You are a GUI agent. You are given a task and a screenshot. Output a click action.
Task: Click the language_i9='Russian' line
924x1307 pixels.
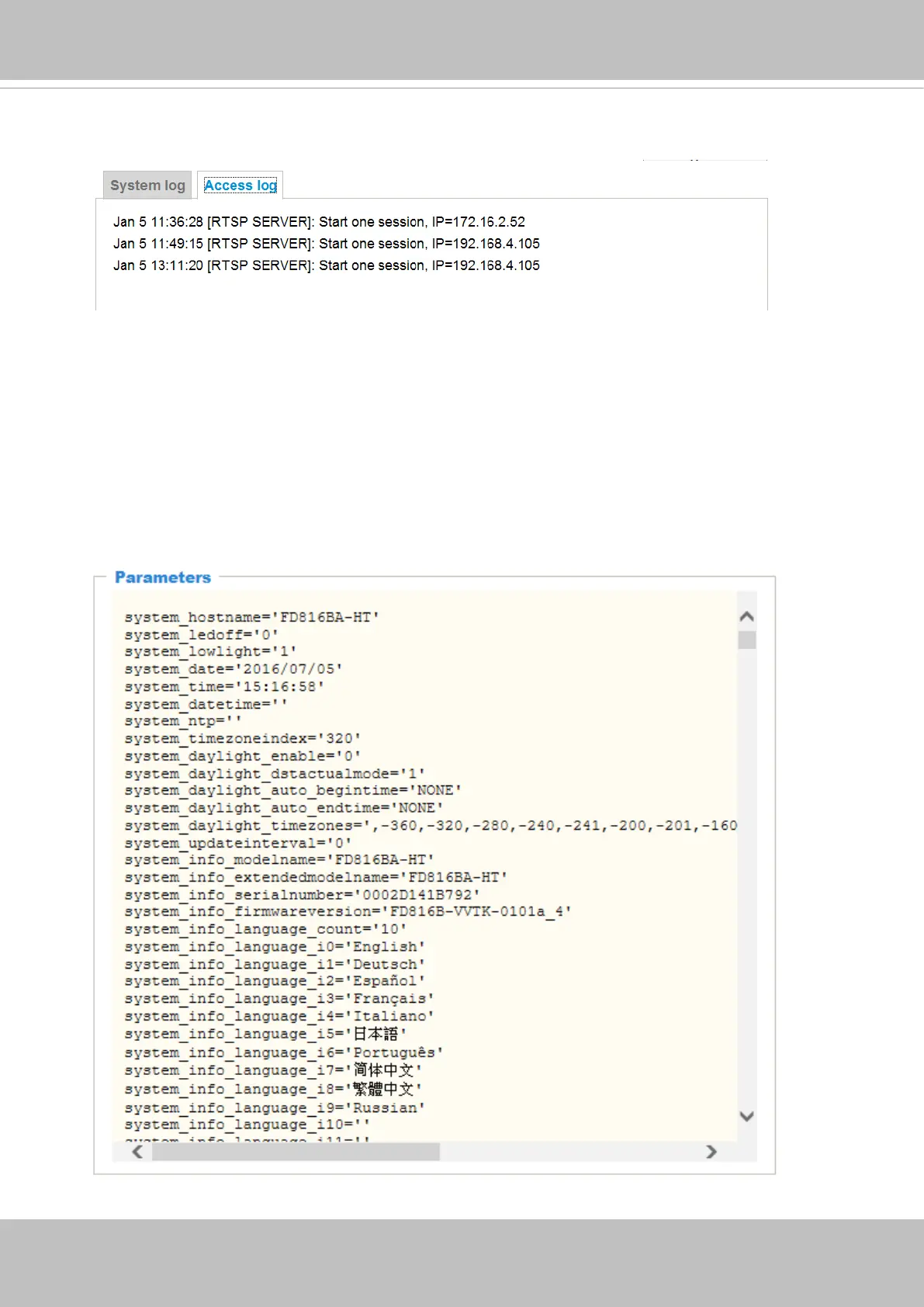point(275,1108)
